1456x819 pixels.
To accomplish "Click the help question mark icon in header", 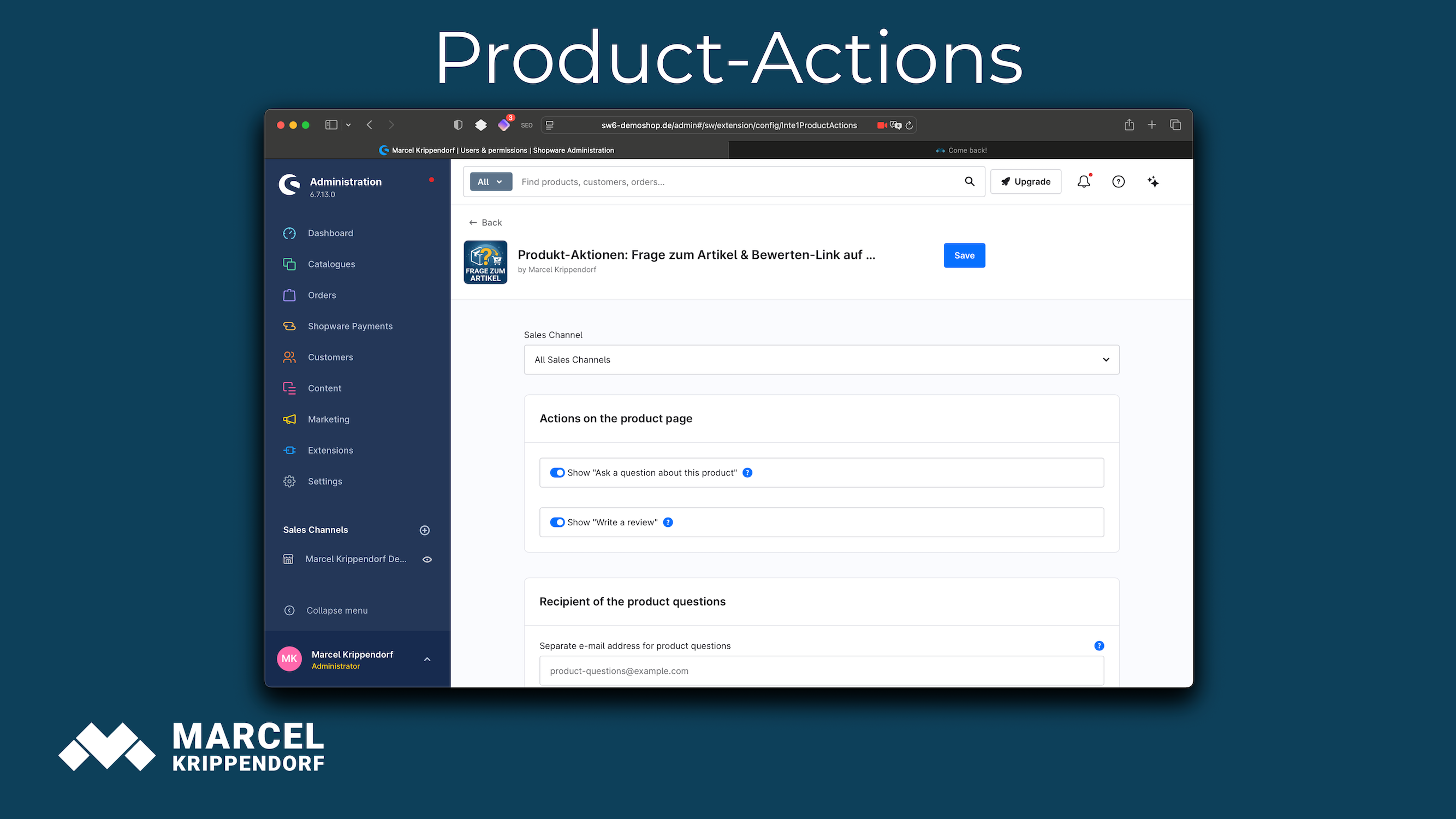I will (x=1118, y=181).
